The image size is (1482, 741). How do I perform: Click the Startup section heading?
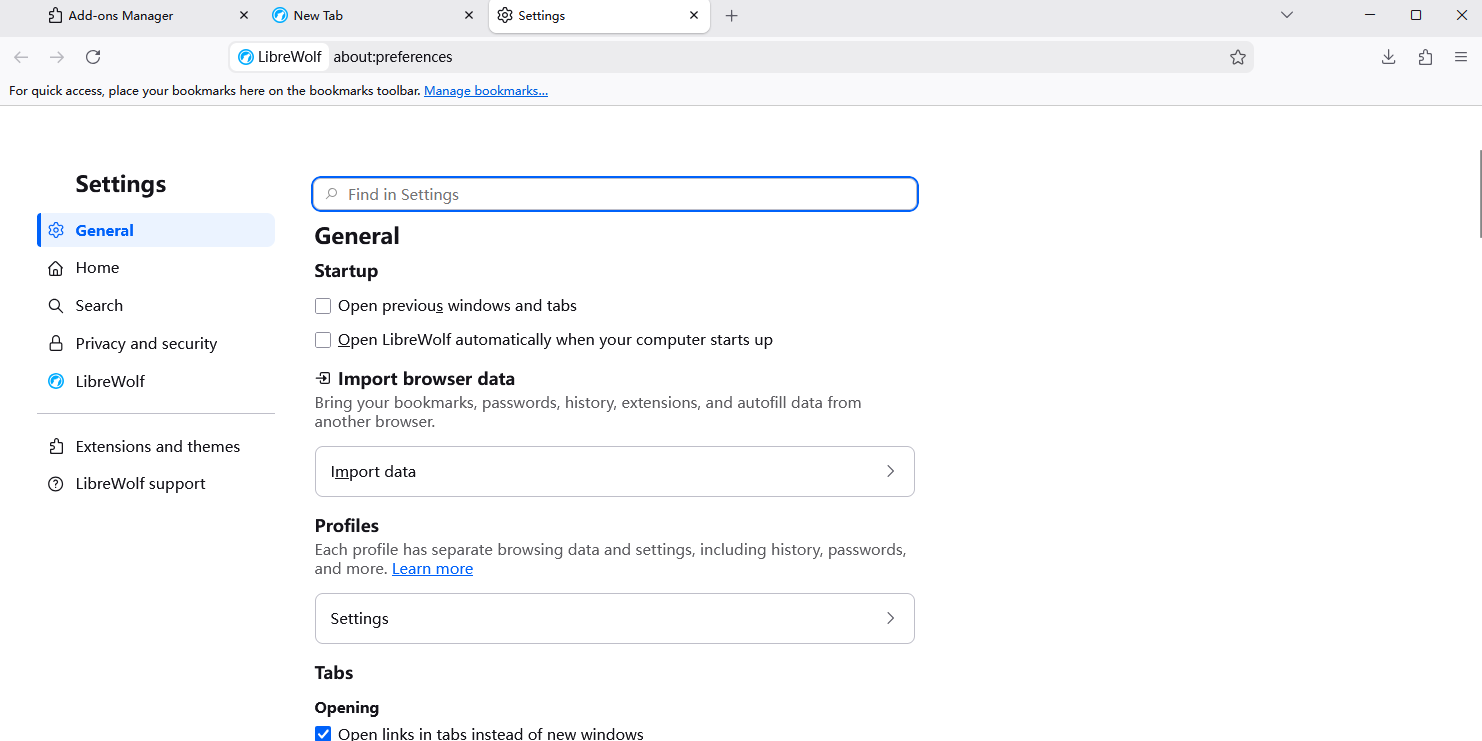coord(346,271)
